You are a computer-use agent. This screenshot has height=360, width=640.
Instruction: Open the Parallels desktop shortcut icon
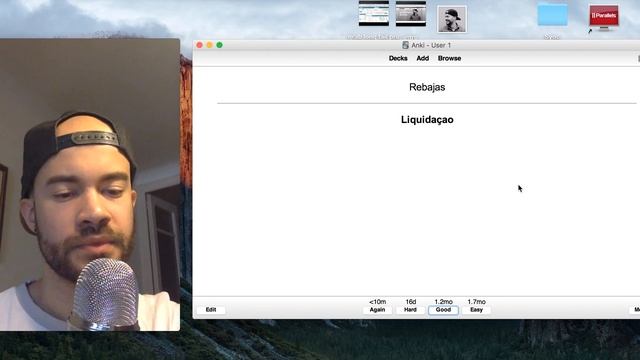click(604, 18)
